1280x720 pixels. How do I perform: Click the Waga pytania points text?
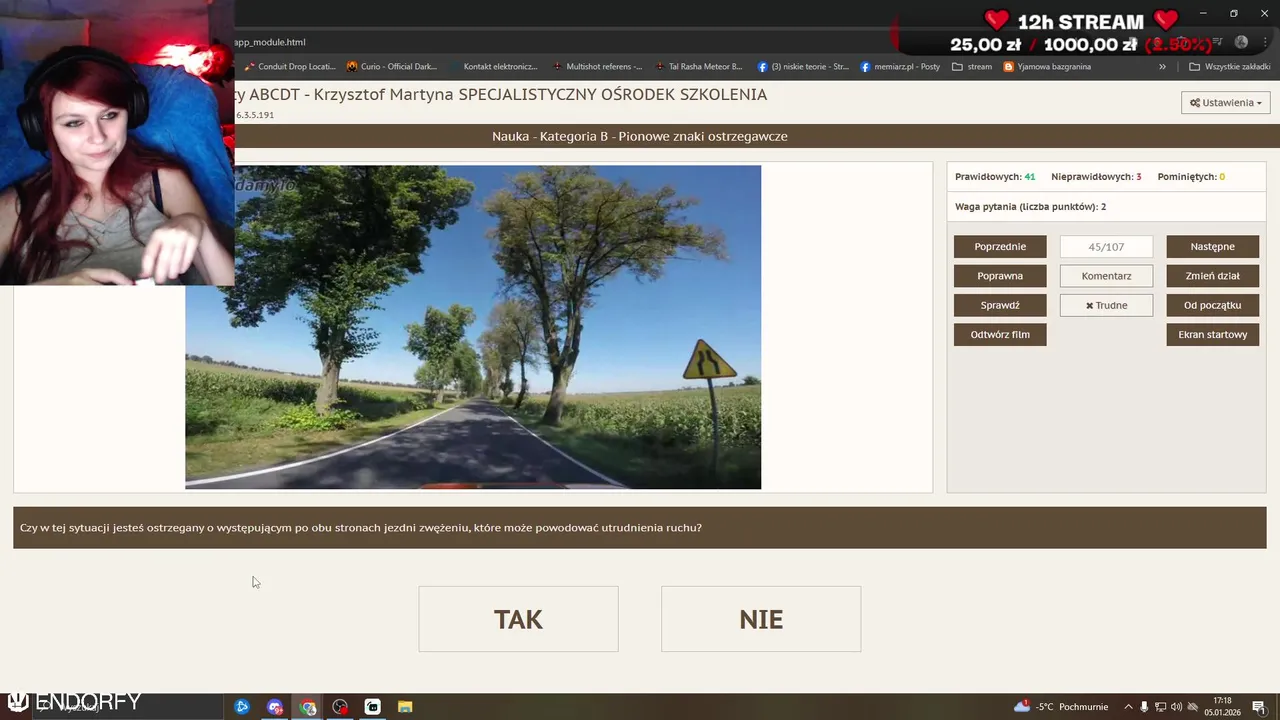[x=1030, y=207]
